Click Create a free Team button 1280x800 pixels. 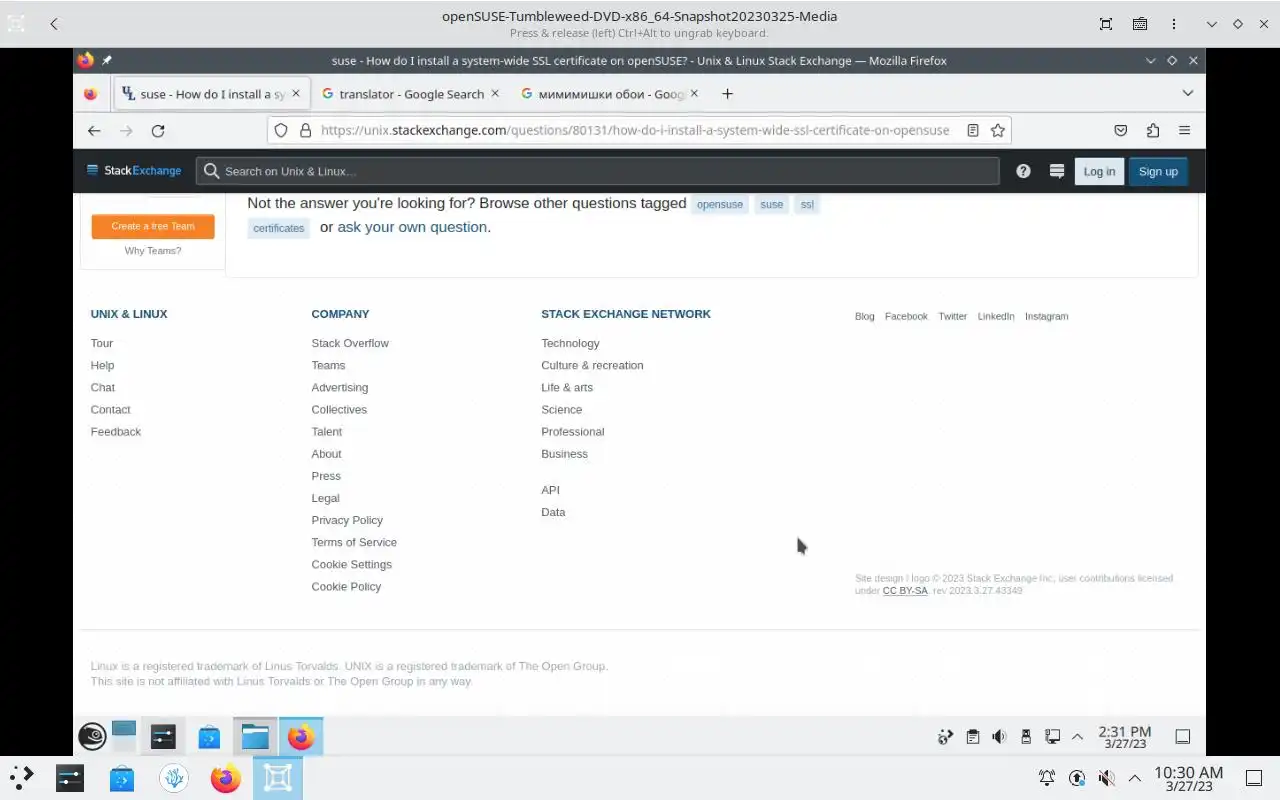click(153, 226)
